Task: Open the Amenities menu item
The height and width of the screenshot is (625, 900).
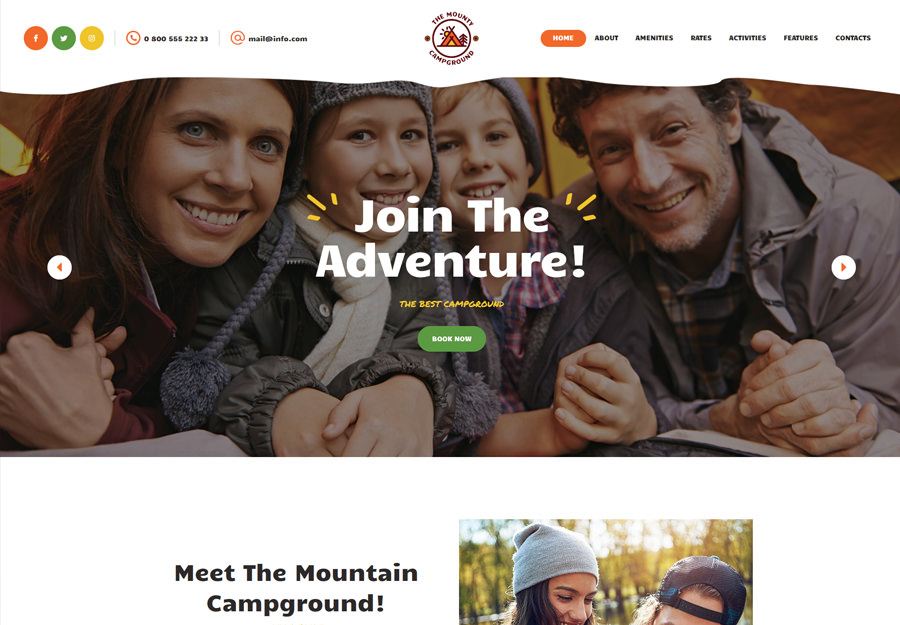Action: tap(654, 38)
